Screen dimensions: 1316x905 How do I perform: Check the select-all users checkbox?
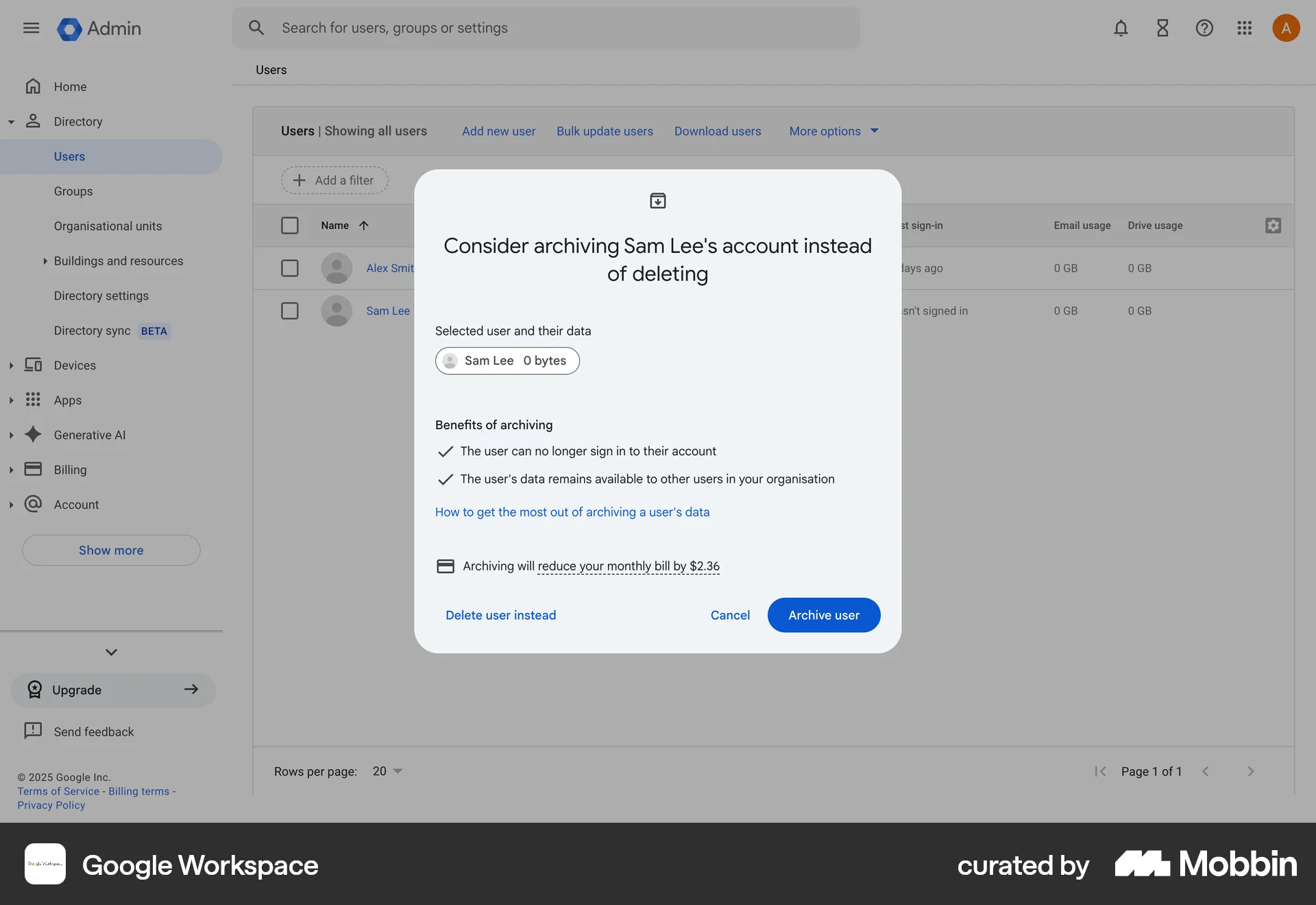click(x=290, y=225)
